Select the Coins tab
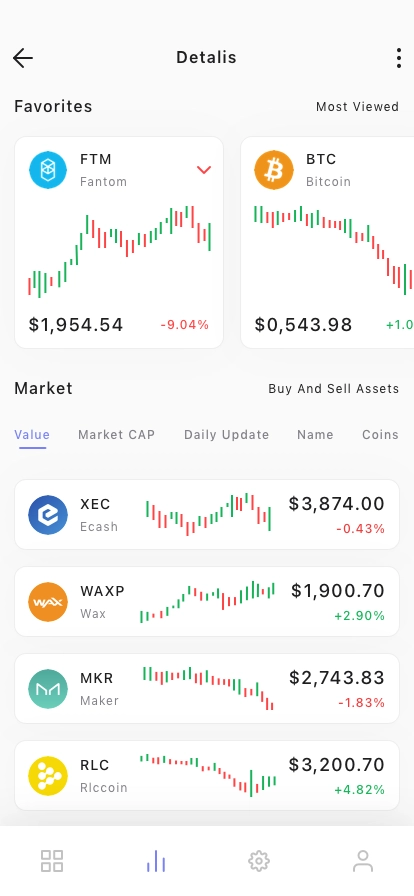The width and height of the screenshot is (414, 896). (380, 435)
